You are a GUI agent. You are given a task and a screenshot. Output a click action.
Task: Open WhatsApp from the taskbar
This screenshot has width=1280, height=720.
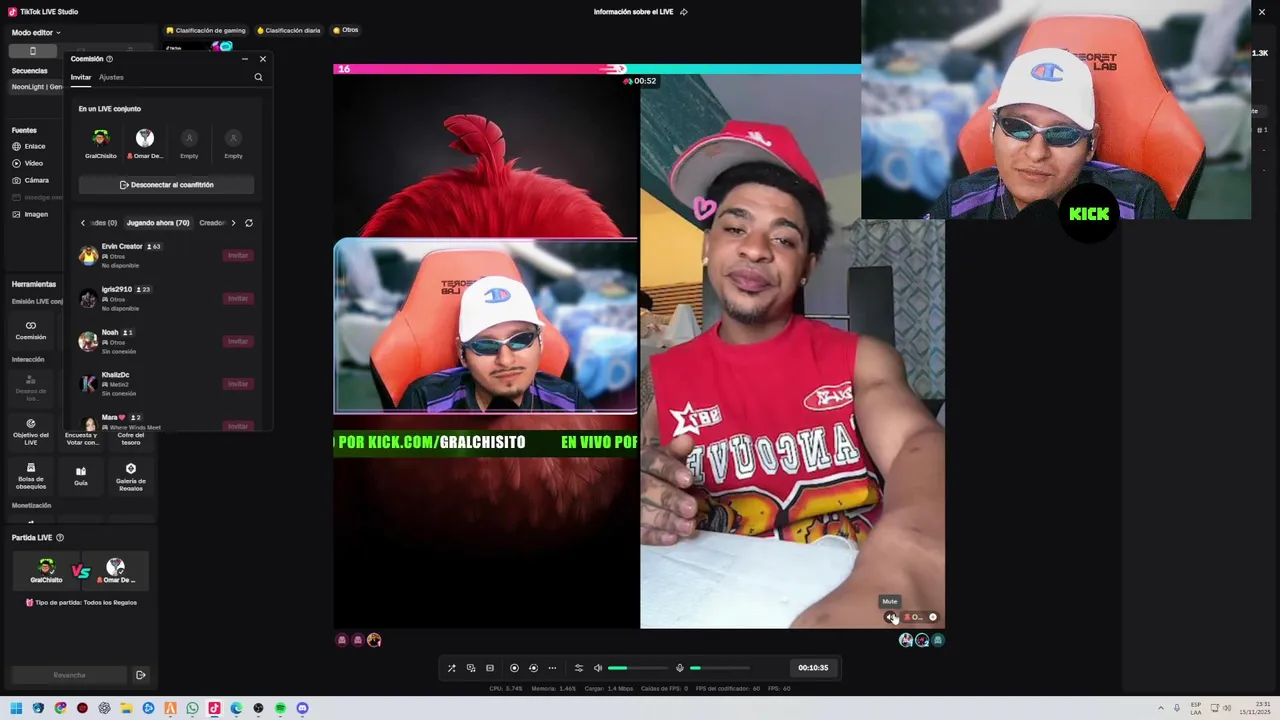192,708
